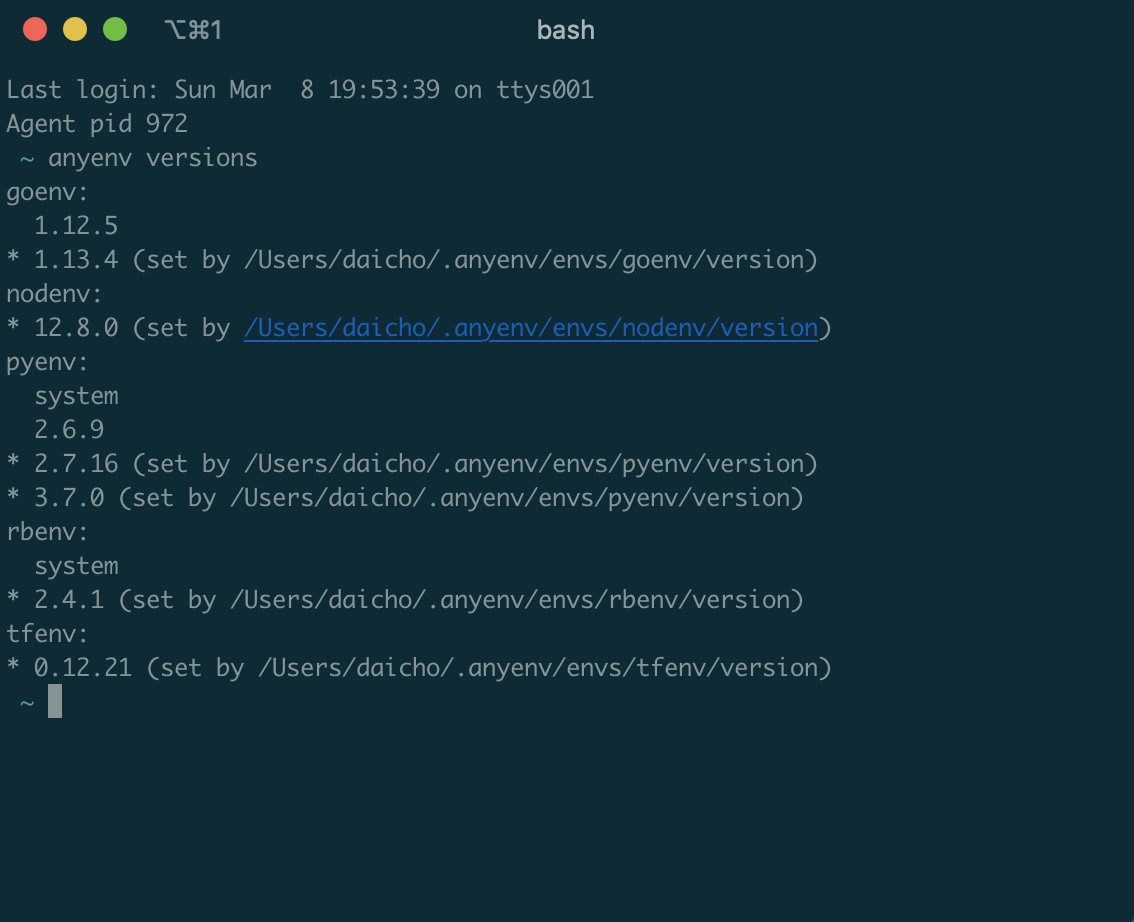Select the 3.7.0 pyenv version line
The width and height of the screenshot is (1134, 922).
point(405,498)
